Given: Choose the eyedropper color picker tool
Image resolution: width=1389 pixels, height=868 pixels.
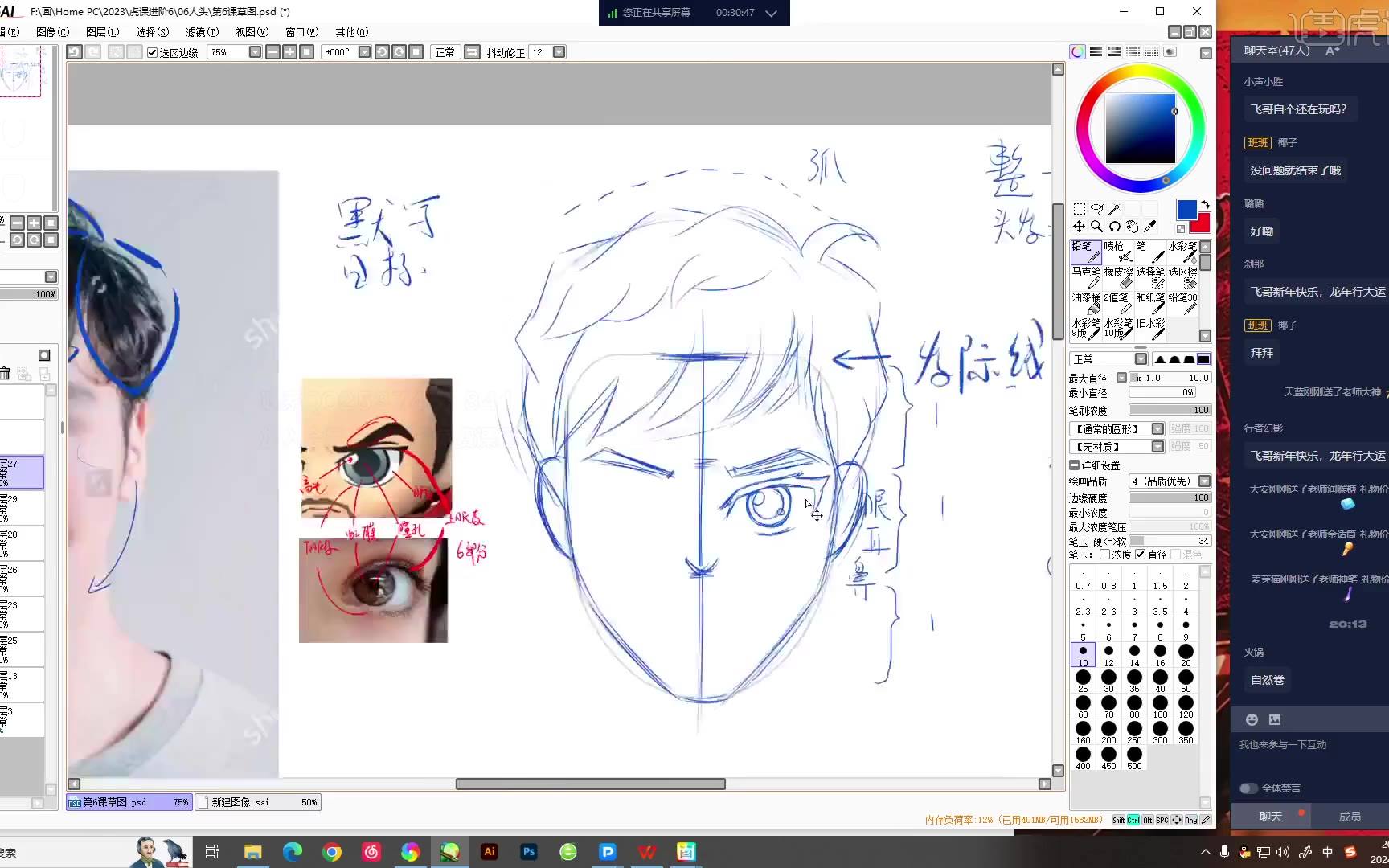Looking at the screenshot, I should pos(1150,227).
